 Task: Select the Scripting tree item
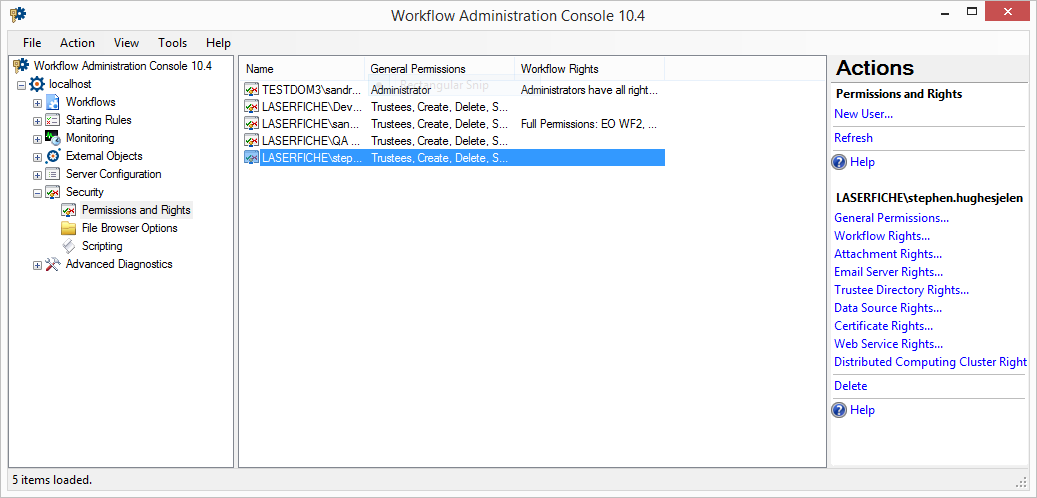(x=102, y=246)
